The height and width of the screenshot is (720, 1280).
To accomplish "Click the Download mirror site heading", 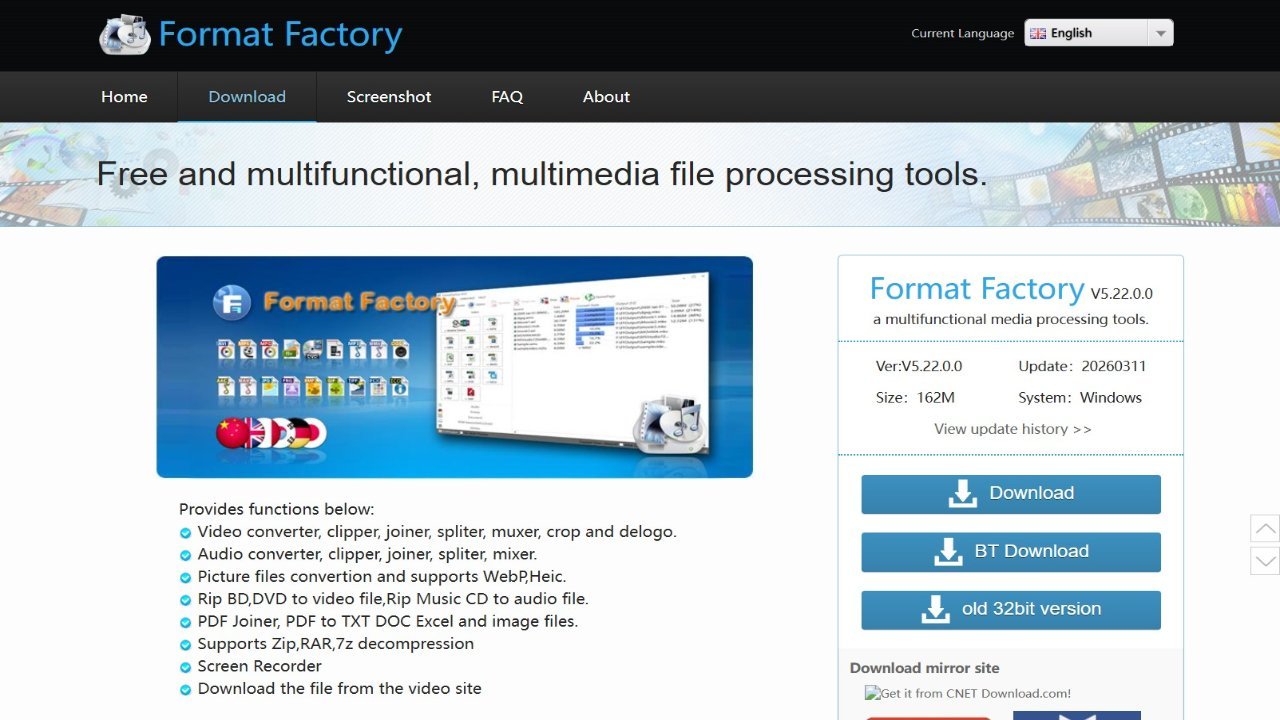I will coord(925,668).
